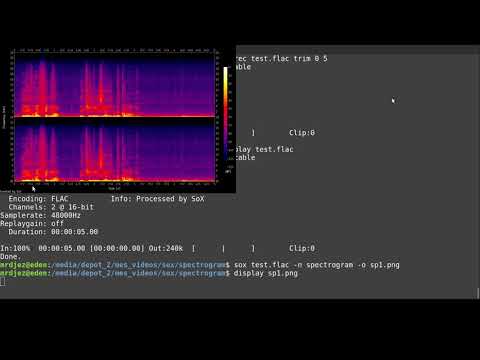Click the 'sox test.flac -n spectrogram -o sp1.png' command
Screen dimensions: 480x360
[x=317, y=265]
